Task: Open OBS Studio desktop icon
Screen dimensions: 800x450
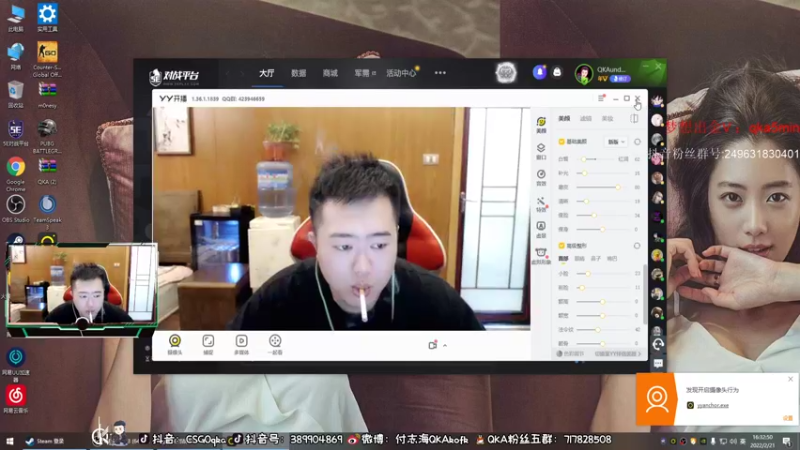Action: (x=16, y=209)
